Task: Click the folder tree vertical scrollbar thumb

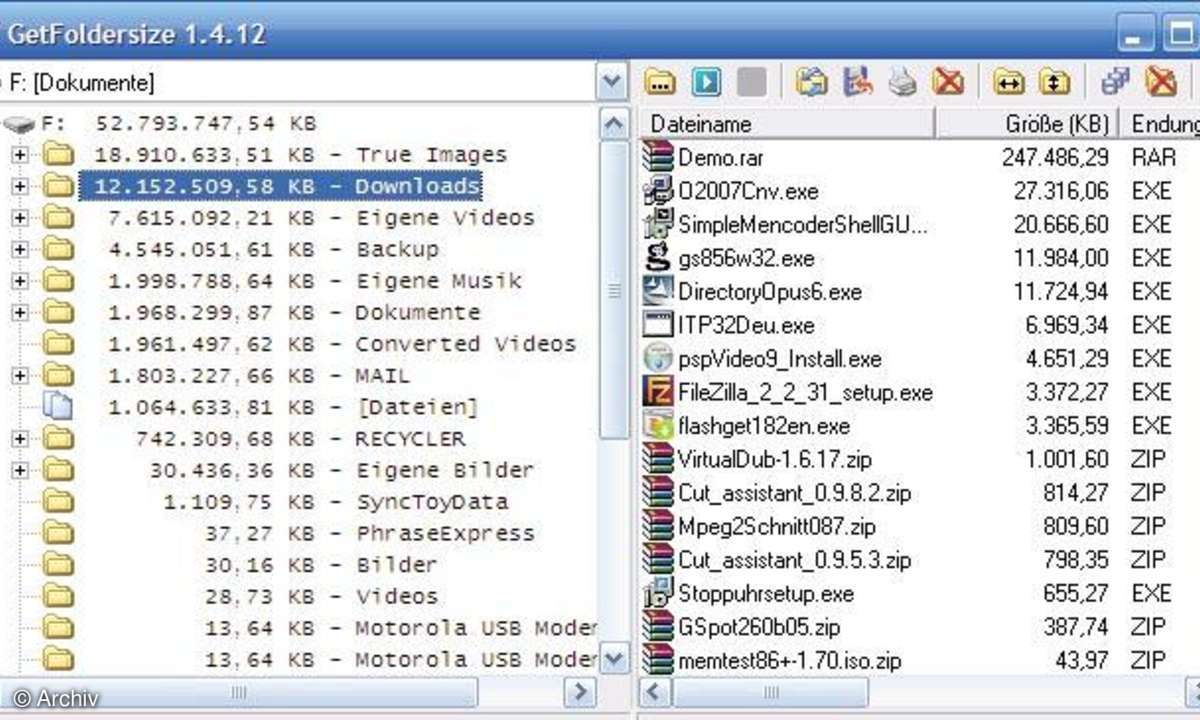Action: [x=614, y=290]
